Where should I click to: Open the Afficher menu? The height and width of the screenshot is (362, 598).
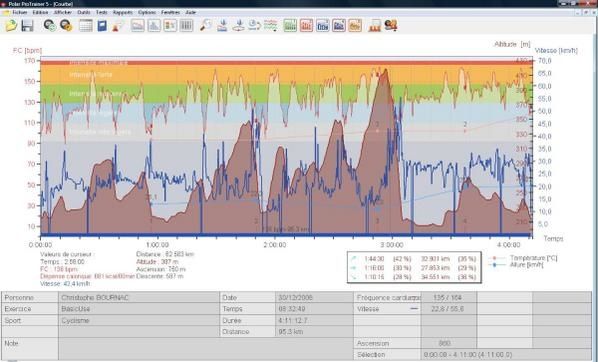tap(63, 12)
